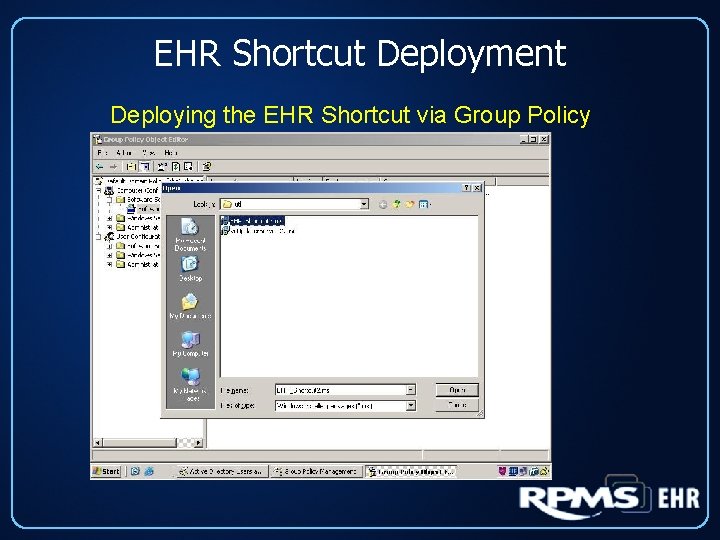The image size is (720, 540).
Task: Click the User Configuration tree icon
Action: pos(109,236)
